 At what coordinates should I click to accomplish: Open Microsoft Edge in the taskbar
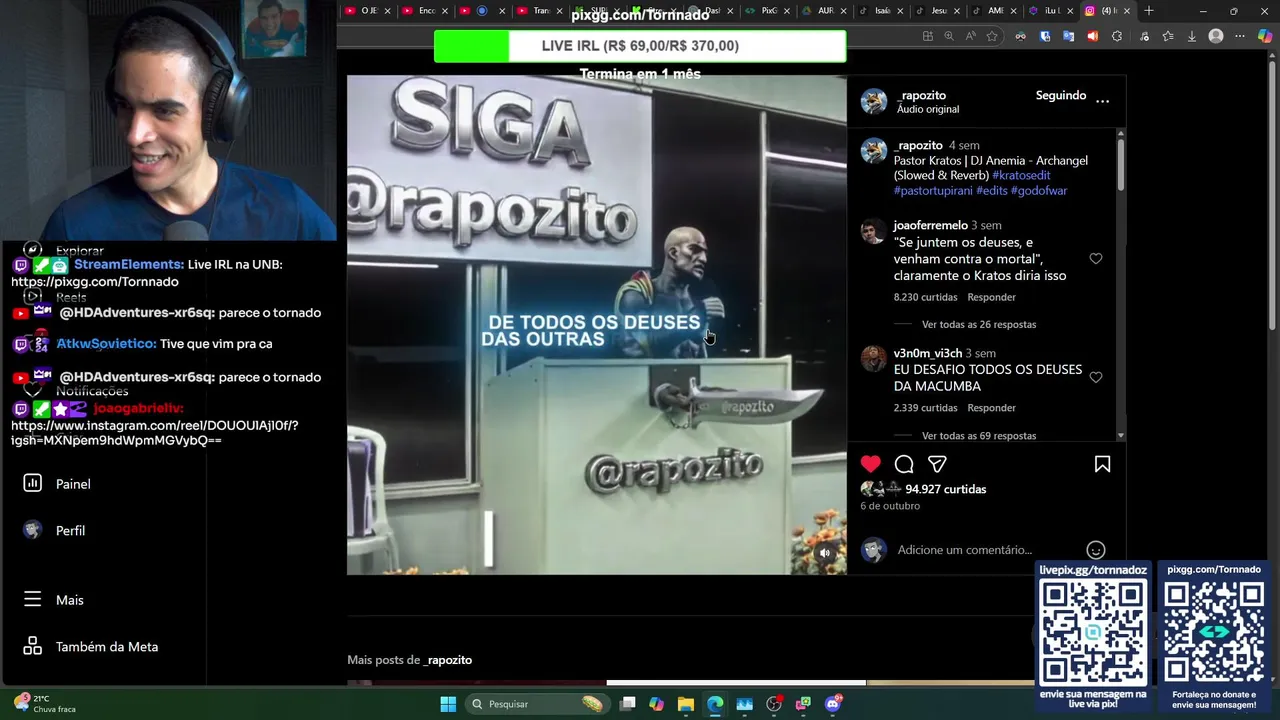(715, 704)
